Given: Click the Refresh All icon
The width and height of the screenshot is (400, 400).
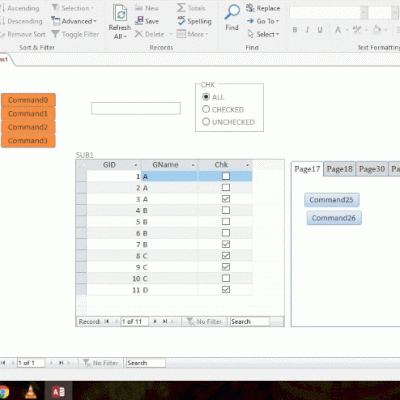Looking at the screenshot, I should [x=120, y=14].
